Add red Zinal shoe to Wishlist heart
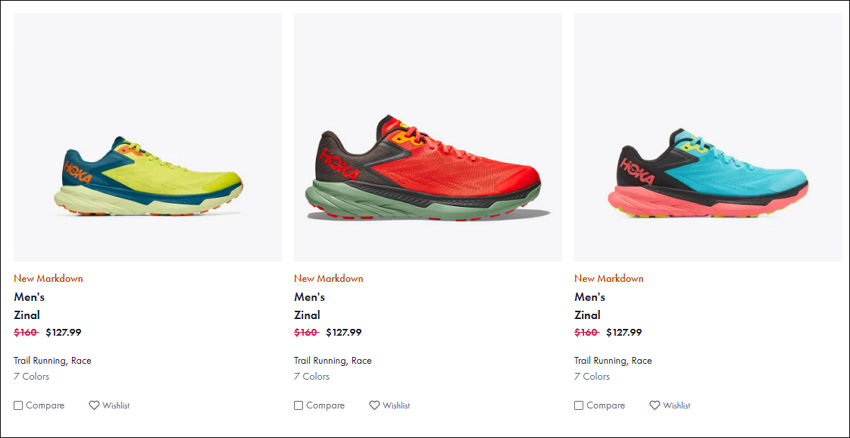 tap(375, 405)
